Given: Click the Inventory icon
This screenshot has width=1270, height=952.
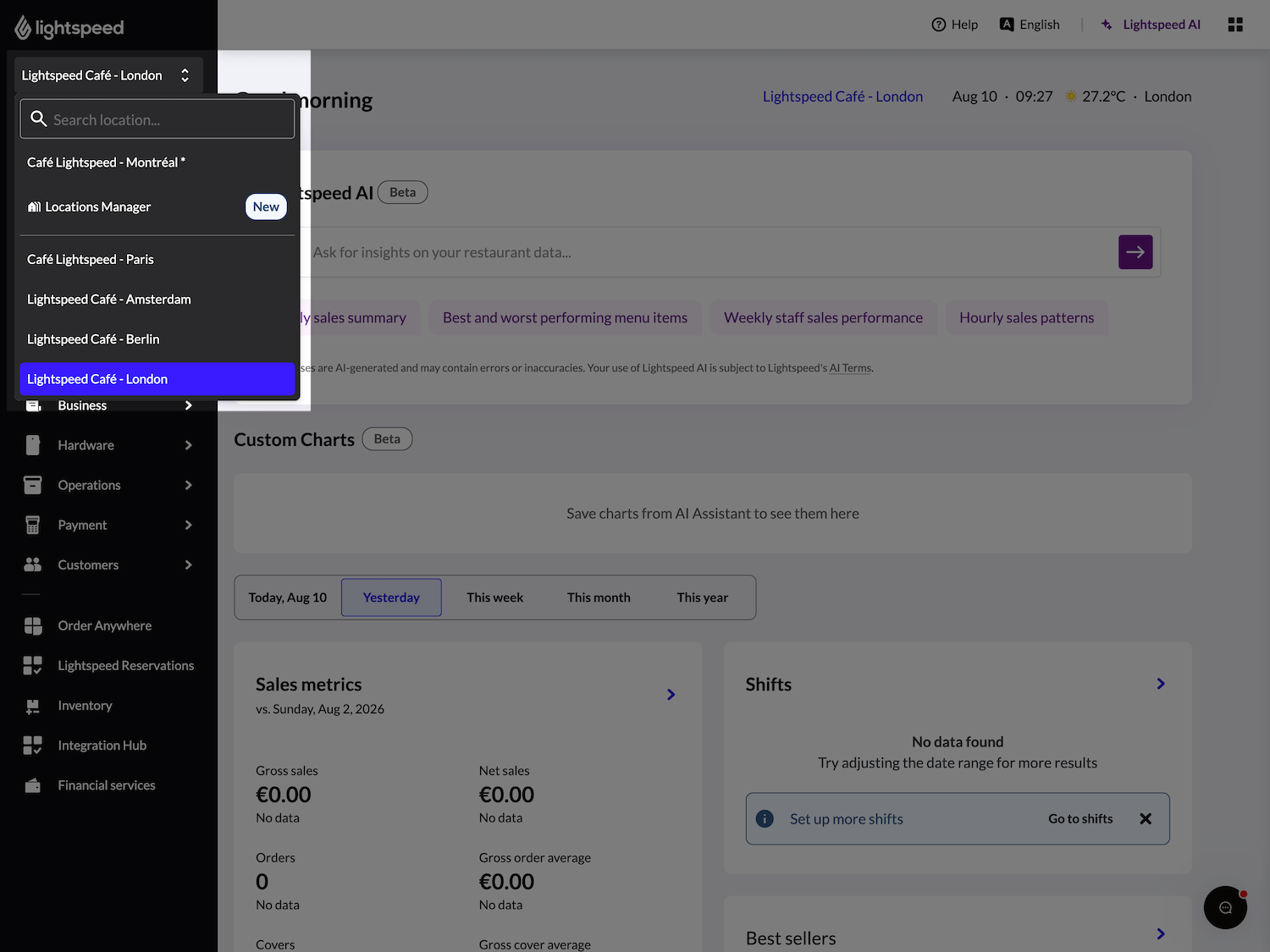Looking at the screenshot, I should coord(33,706).
